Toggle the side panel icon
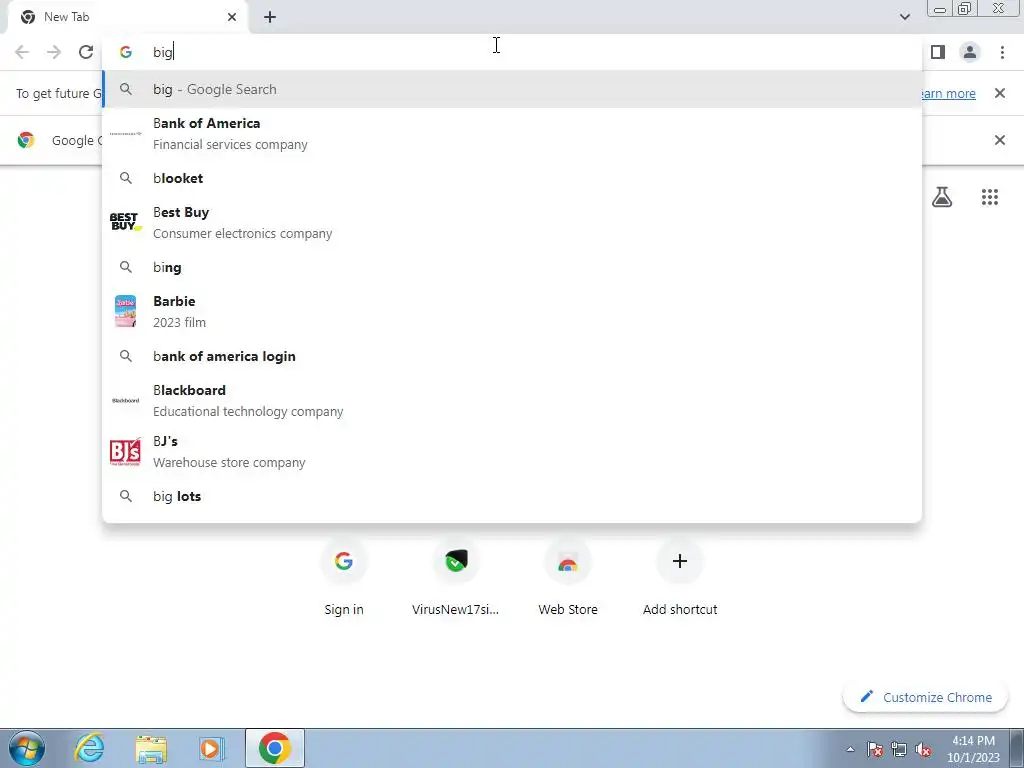This screenshot has width=1024, height=768. [x=938, y=52]
